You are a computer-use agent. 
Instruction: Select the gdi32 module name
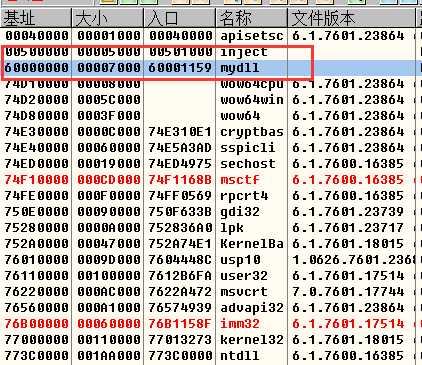tap(240, 212)
